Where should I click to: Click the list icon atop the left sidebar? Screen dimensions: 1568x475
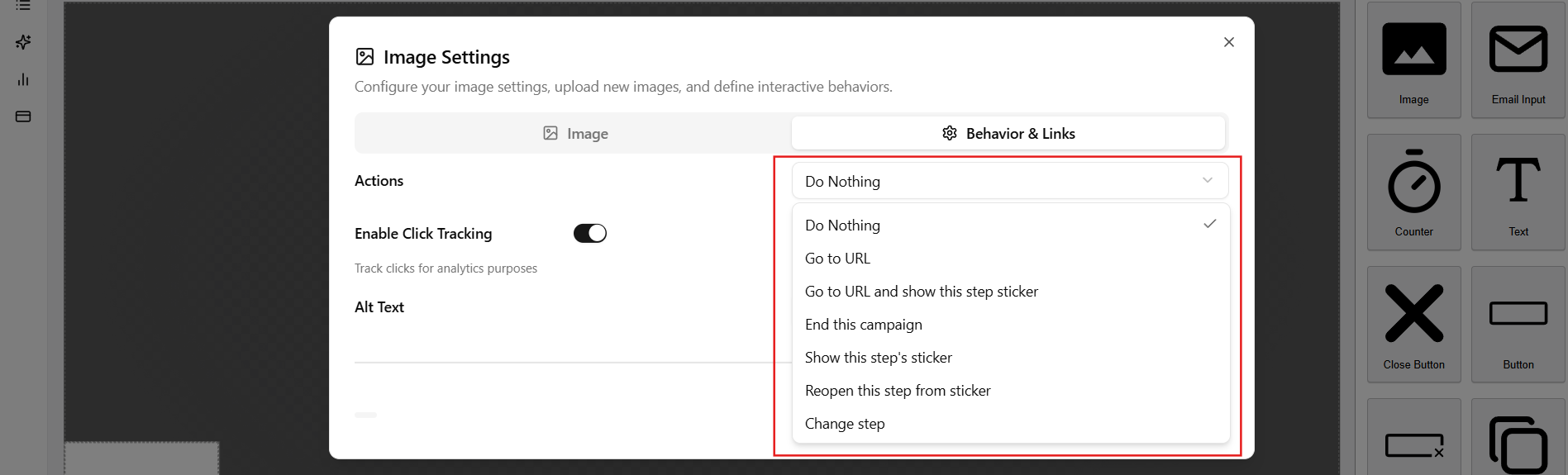coord(23,5)
